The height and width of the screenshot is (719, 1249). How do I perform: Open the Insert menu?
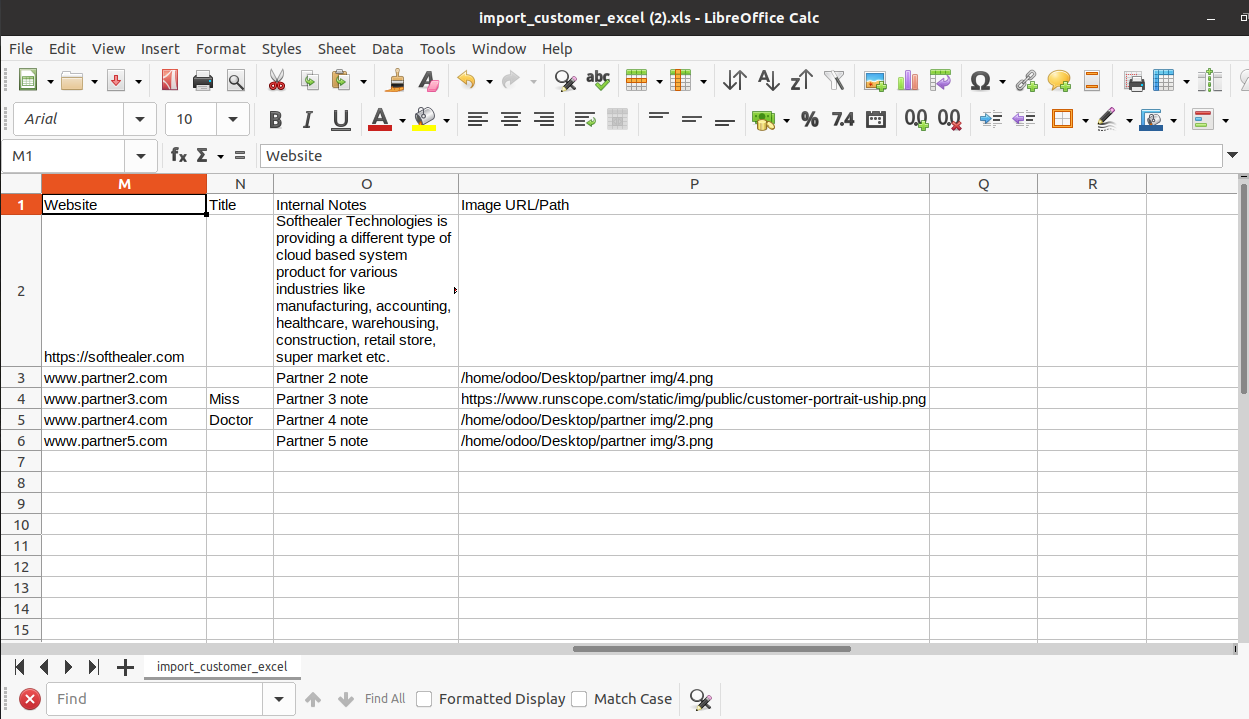(160, 48)
